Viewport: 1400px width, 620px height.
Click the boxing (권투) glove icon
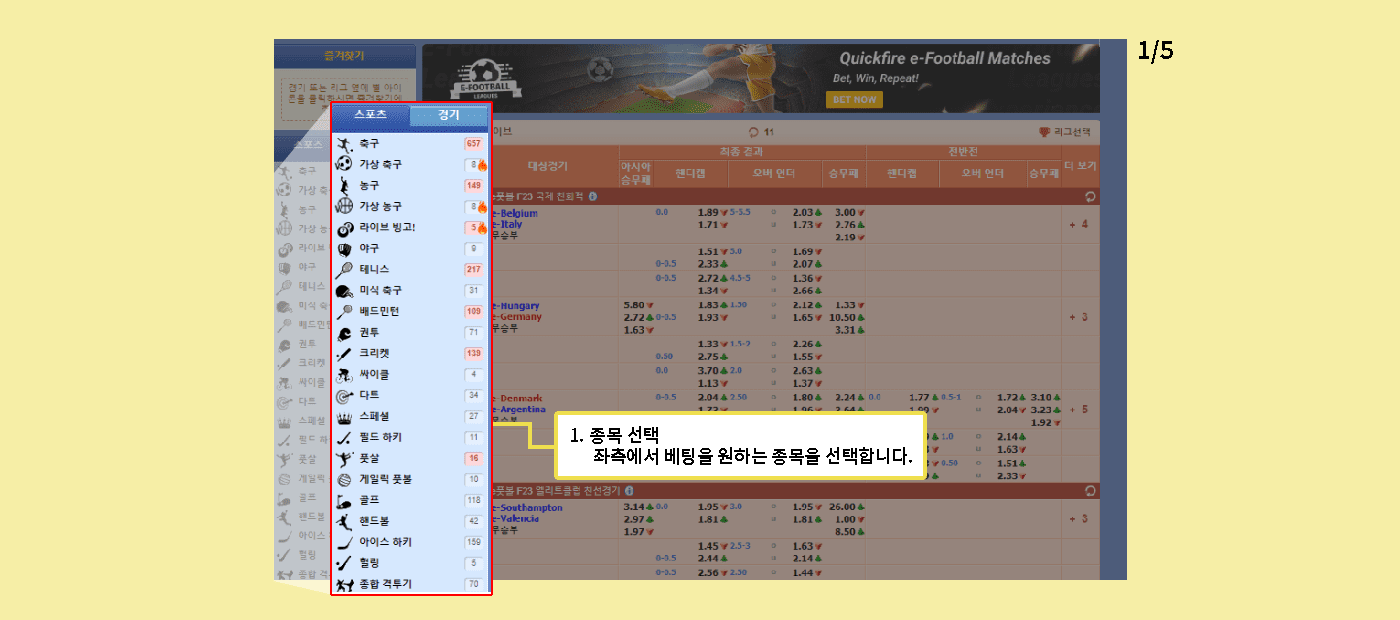pos(344,333)
